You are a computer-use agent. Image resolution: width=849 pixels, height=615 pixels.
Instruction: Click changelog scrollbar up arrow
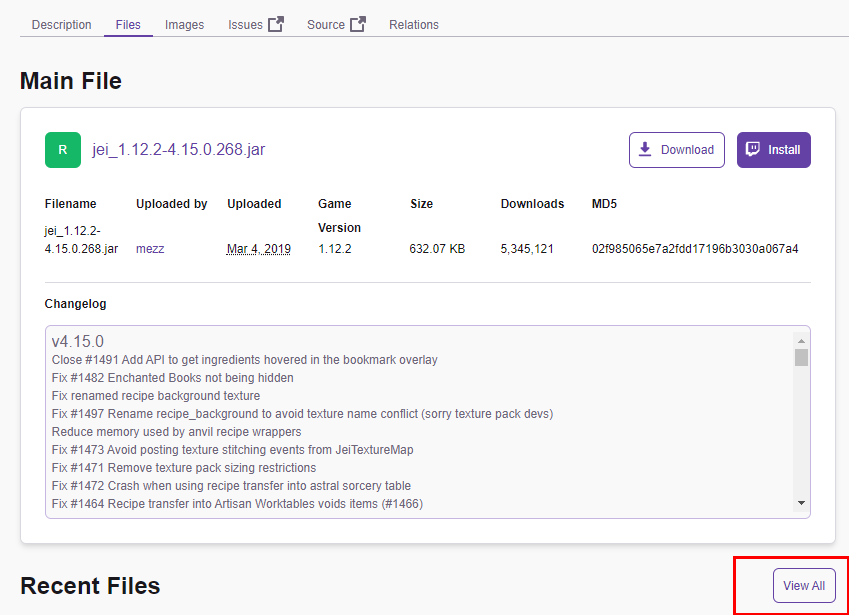(801, 341)
